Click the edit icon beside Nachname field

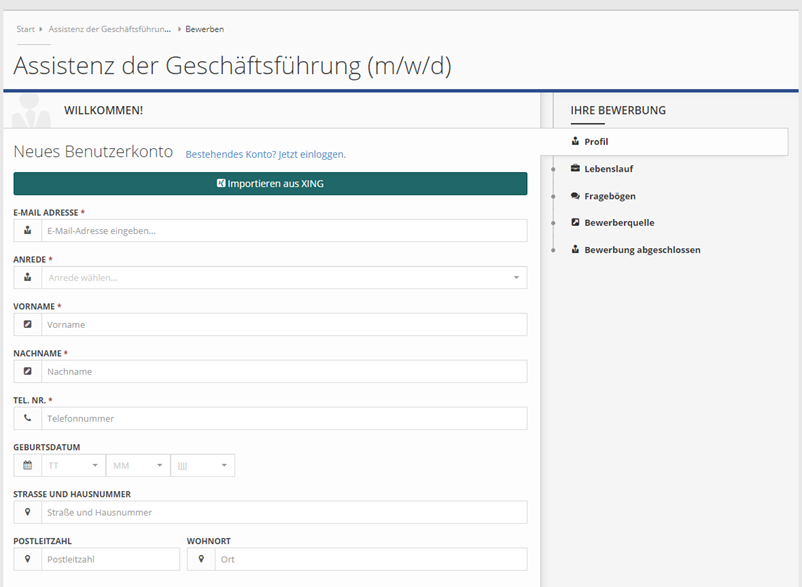[x=28, y=371]
